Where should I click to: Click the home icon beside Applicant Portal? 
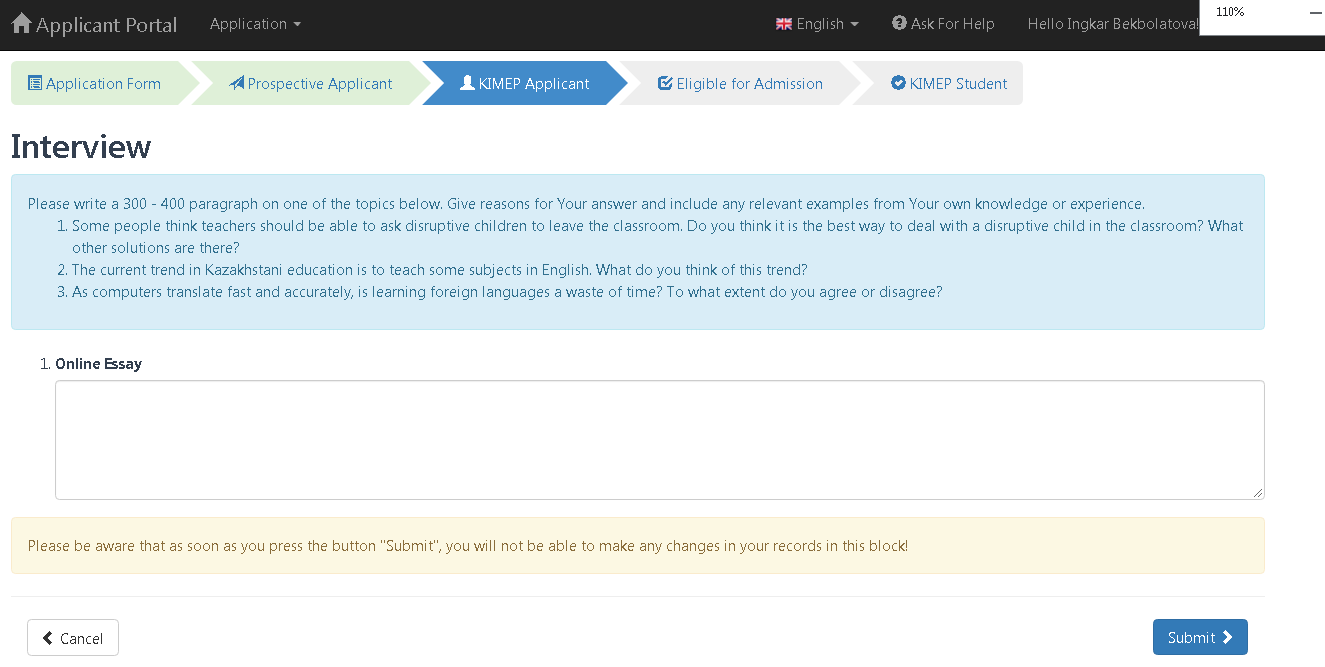click(x=21, y=23)
